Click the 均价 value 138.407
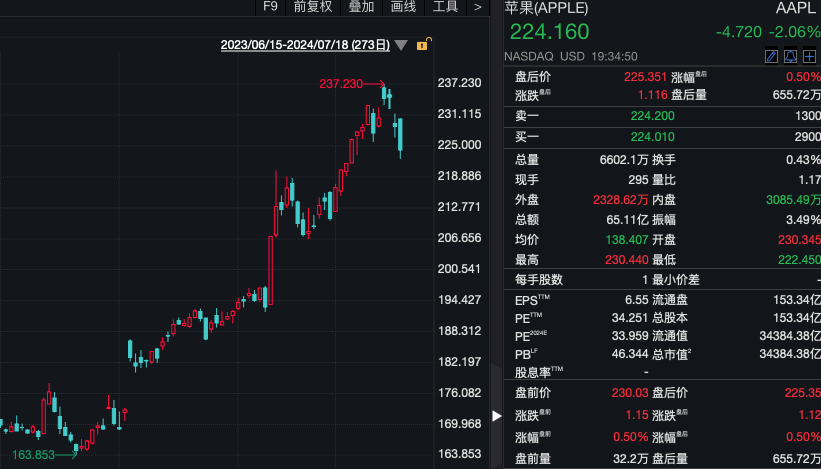Viewport: 821px width, 469px height. coord(627,240)
